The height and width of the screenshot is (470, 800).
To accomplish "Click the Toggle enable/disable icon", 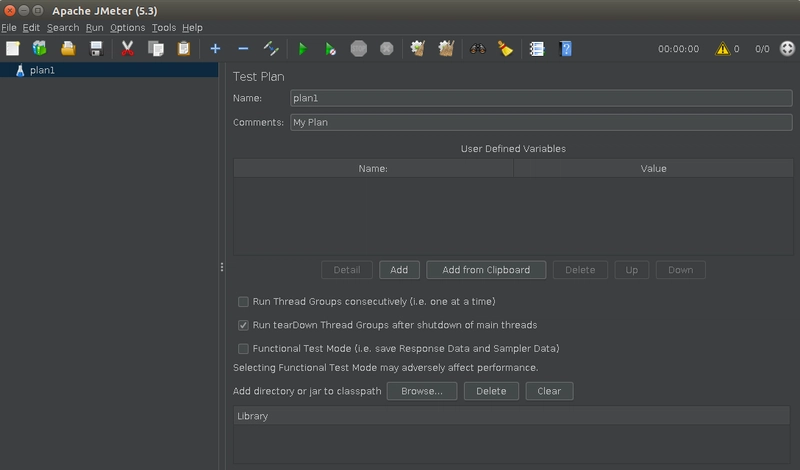I will pyautogui.click(x=271, y=48).
